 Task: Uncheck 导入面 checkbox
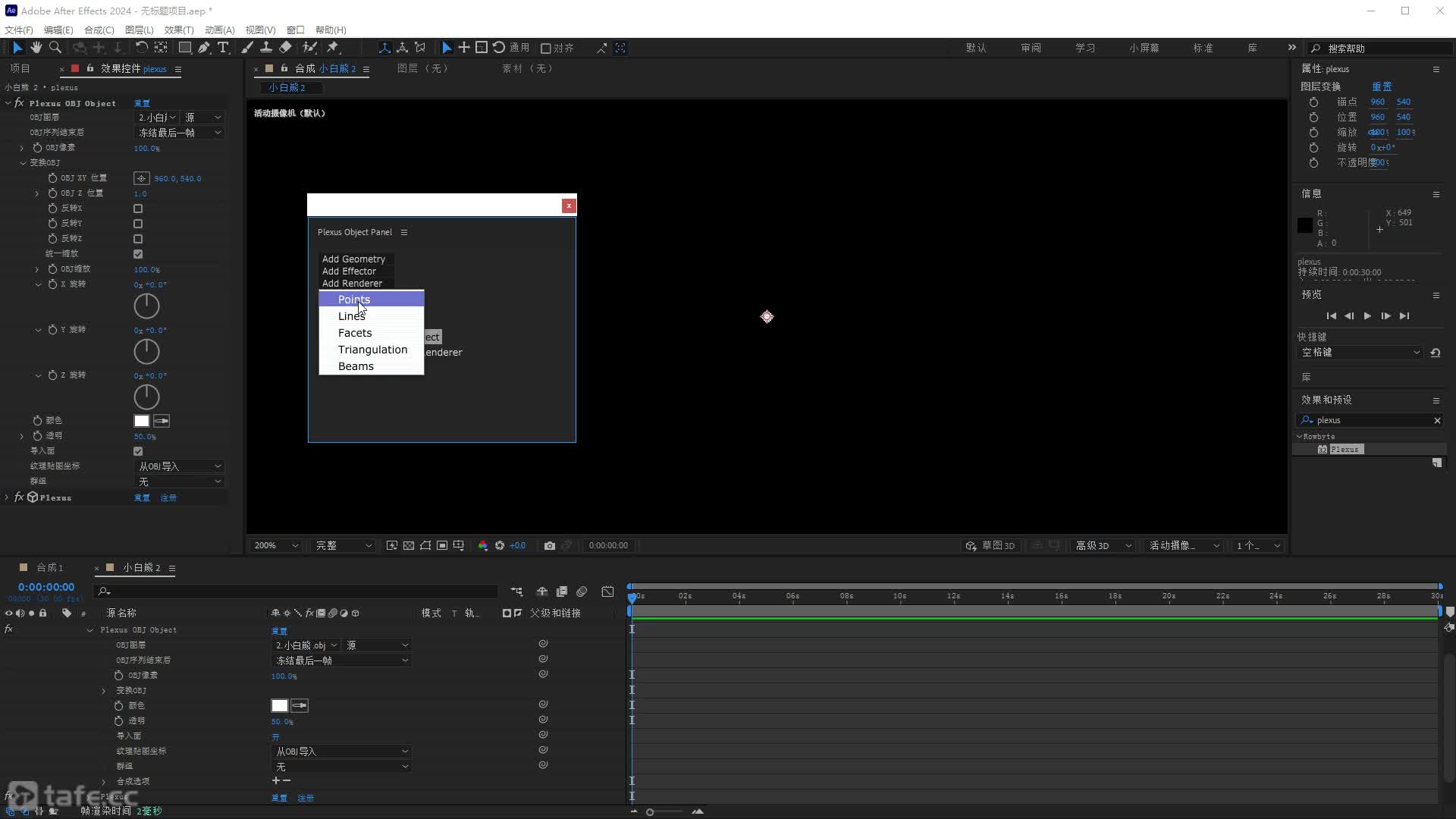click(138, 451)
